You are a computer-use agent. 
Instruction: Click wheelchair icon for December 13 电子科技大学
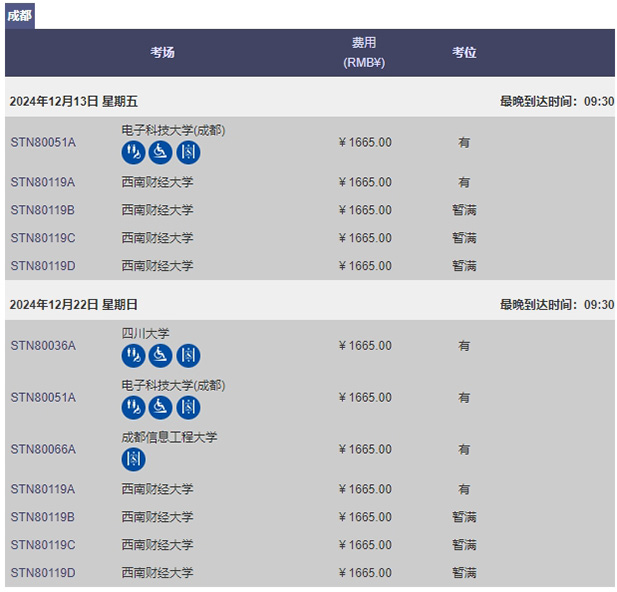pos(161,152)
